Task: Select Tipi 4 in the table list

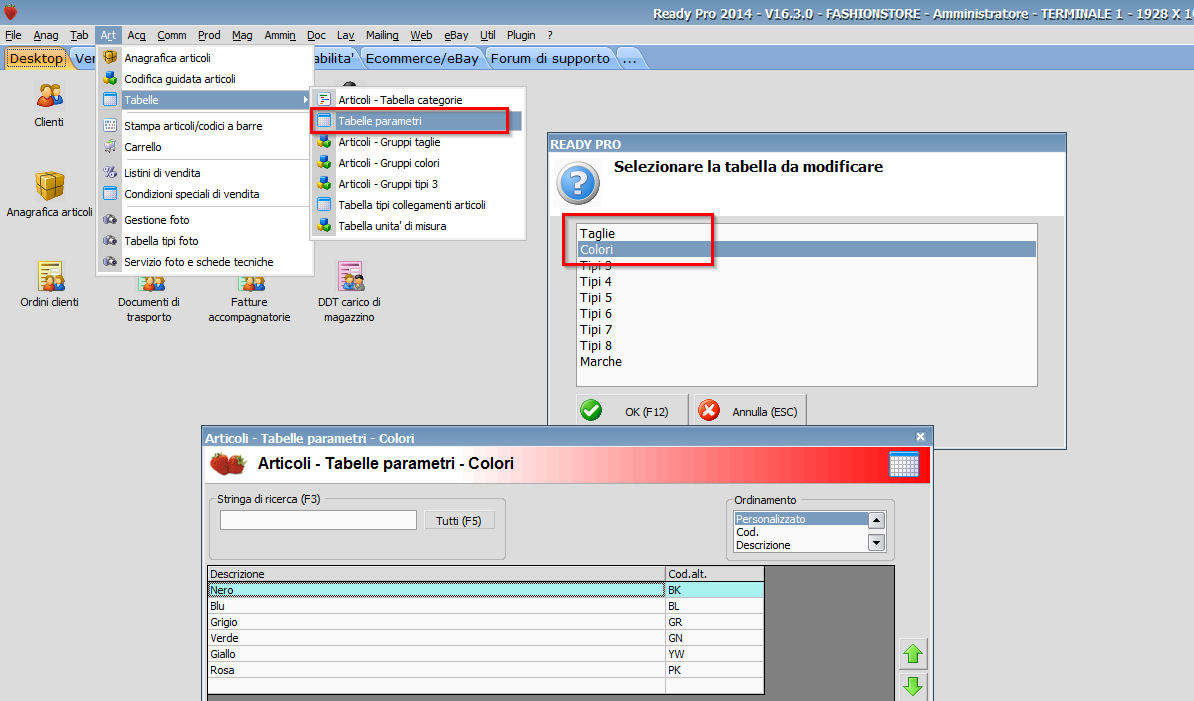Action: tap(806, 282)
